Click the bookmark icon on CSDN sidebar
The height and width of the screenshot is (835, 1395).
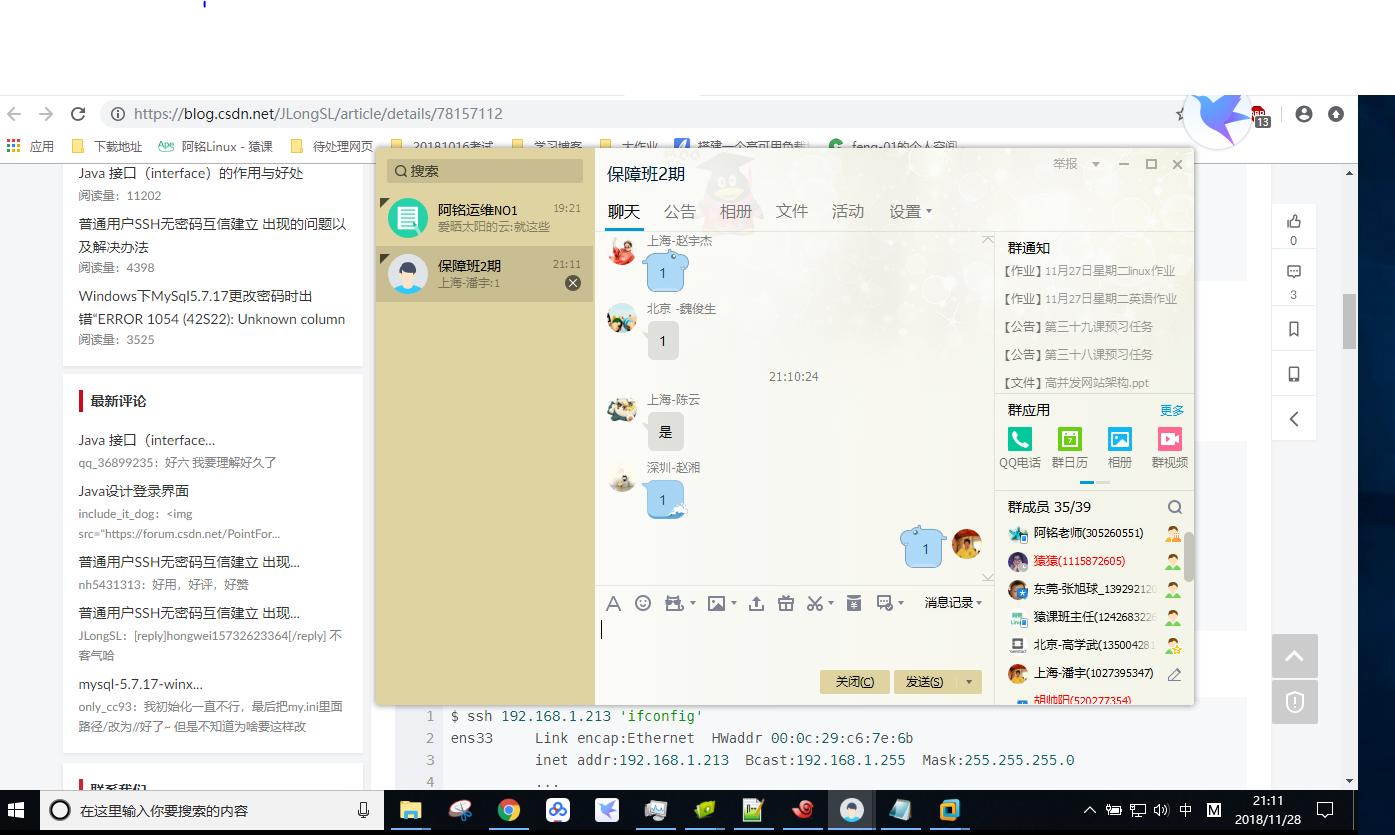pyautogui.click(x=1294, y=329)
